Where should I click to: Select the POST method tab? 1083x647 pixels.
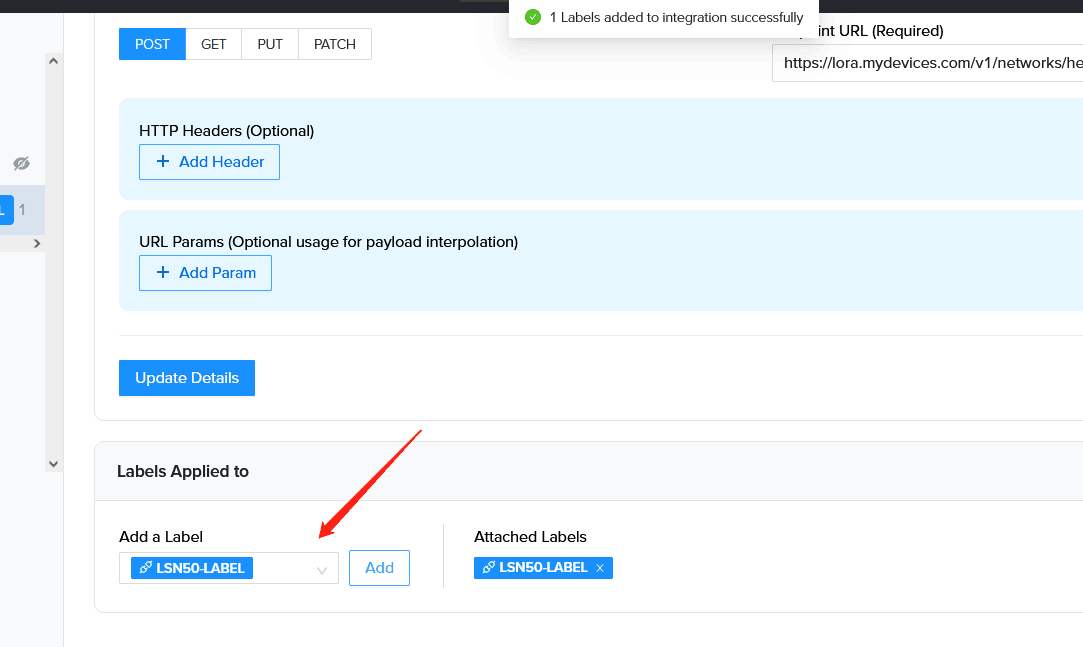coord(152,44)
